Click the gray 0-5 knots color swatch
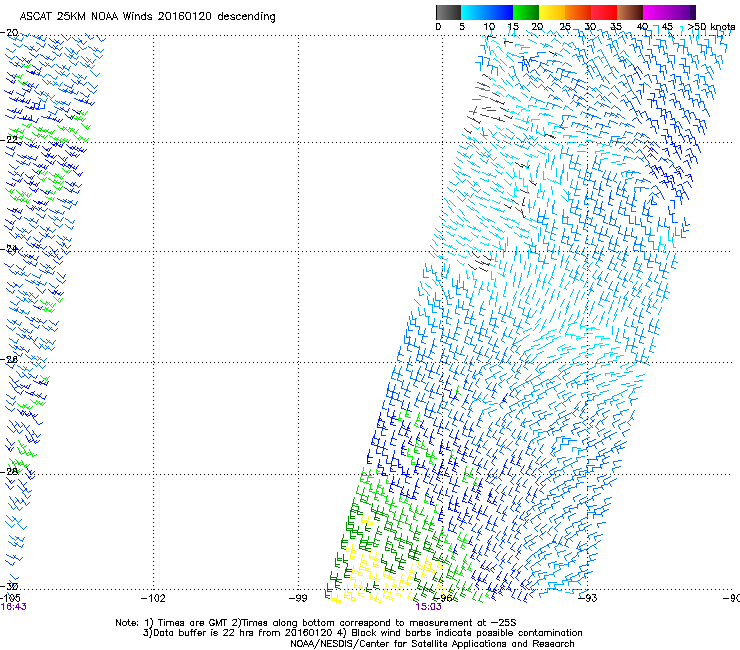The image size is (740, 650). (448, 12)
